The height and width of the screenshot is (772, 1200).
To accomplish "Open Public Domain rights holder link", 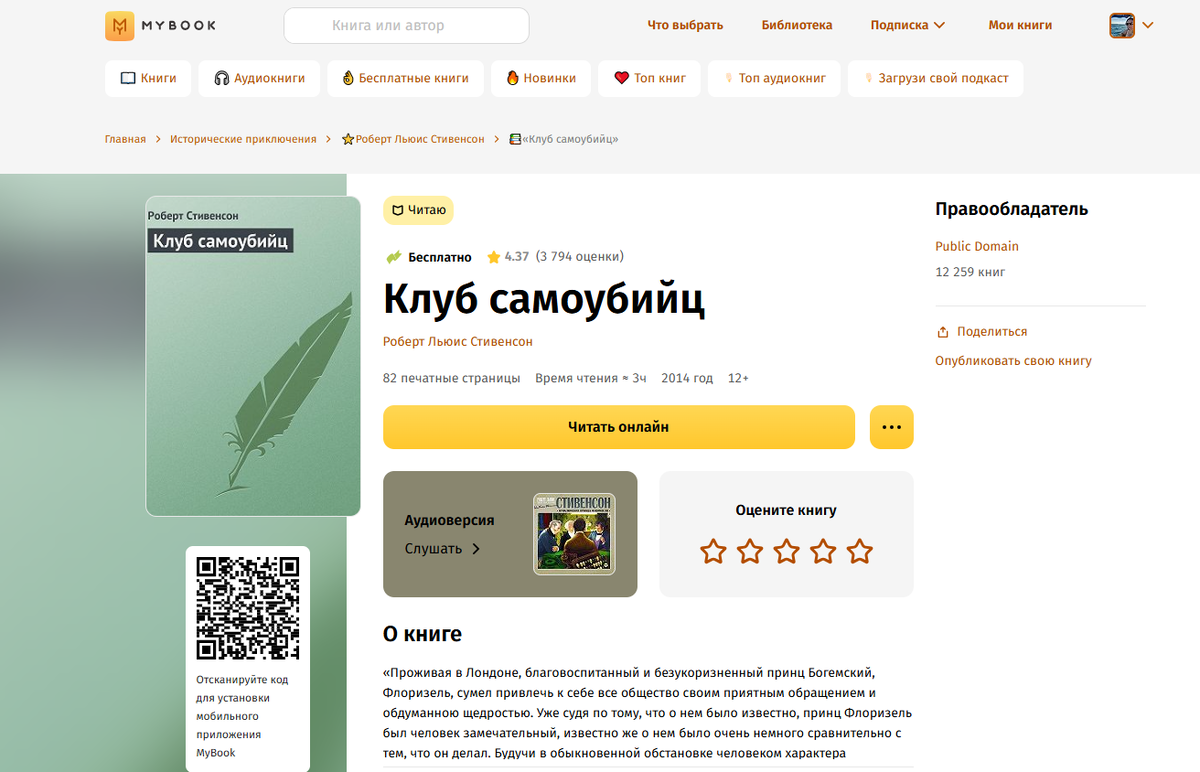I will tap(977, 246).
